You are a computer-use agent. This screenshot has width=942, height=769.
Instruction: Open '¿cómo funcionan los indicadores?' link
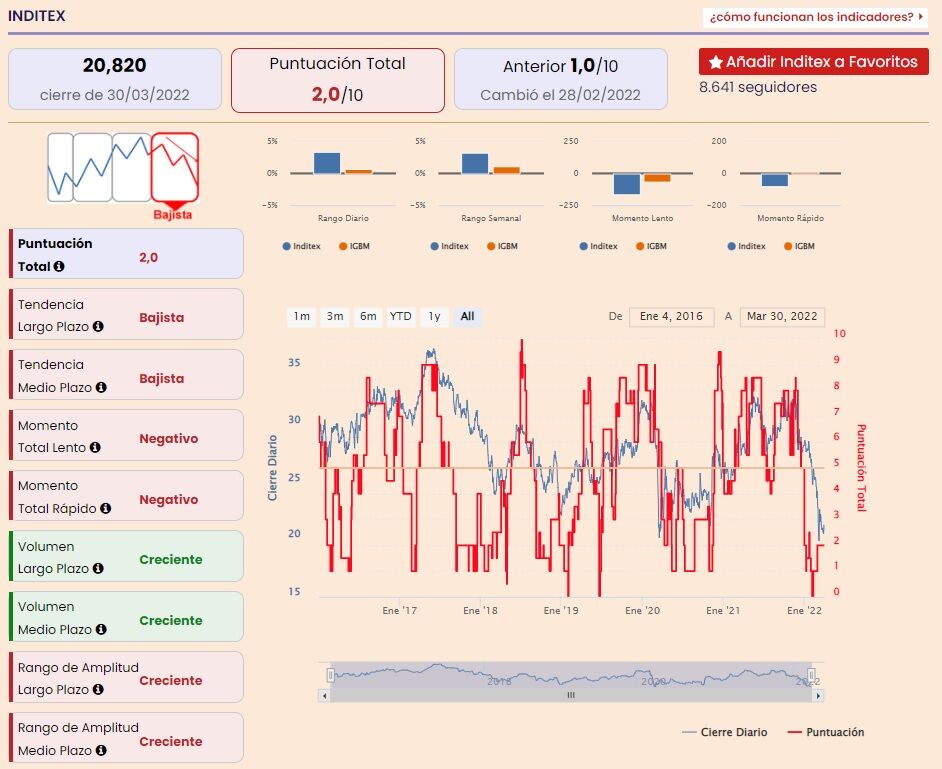816,17
